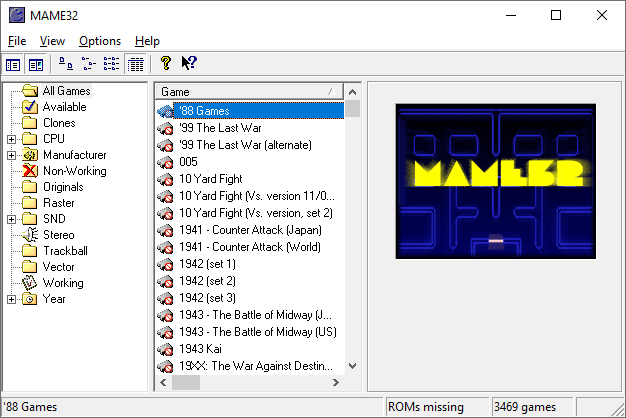Click the 3469 games status text
This screenshot has width=626, height=418.
[x=525, y=407]
